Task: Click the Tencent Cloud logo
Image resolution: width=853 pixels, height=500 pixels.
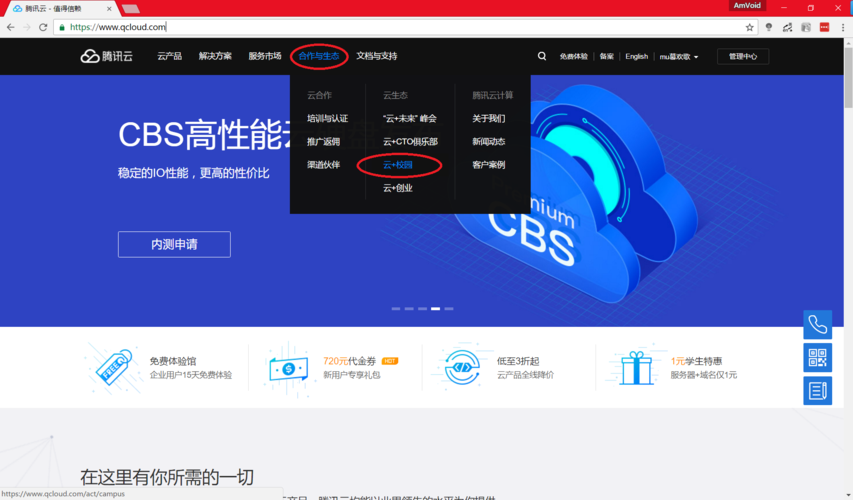Action: (107, 56)
